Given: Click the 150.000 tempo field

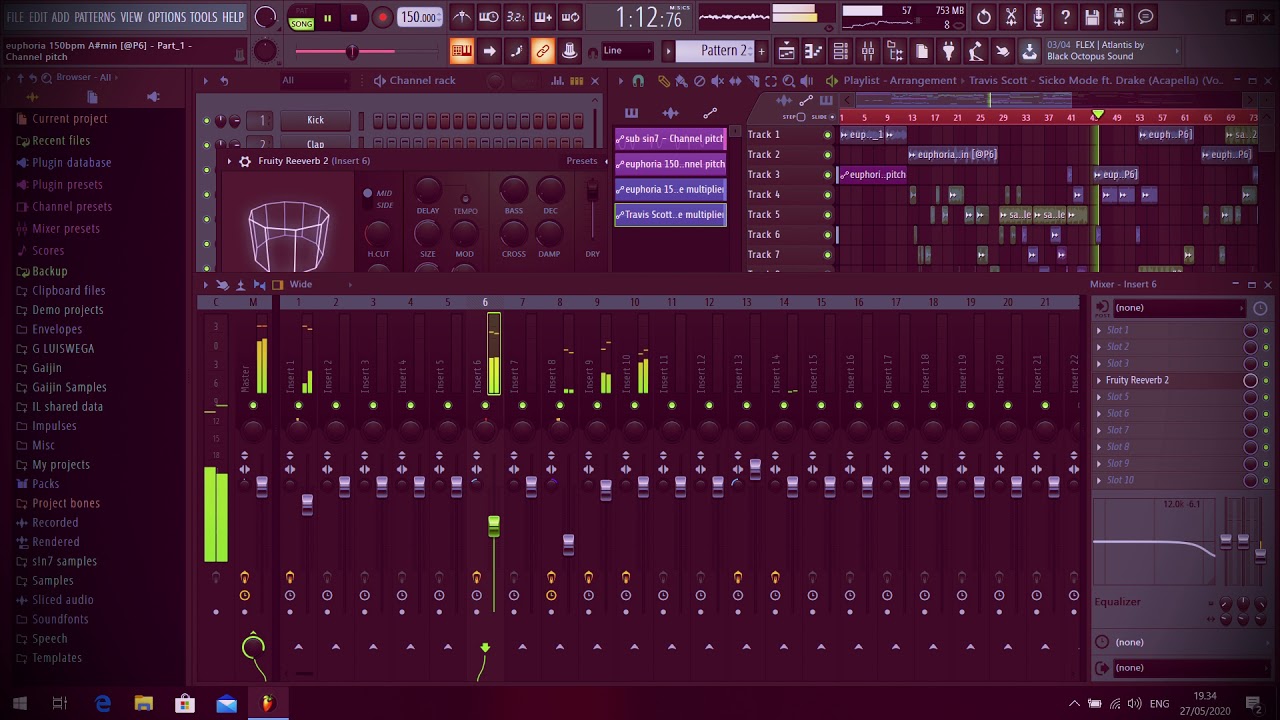Looking at the screenshot, I should pos(420,17).
